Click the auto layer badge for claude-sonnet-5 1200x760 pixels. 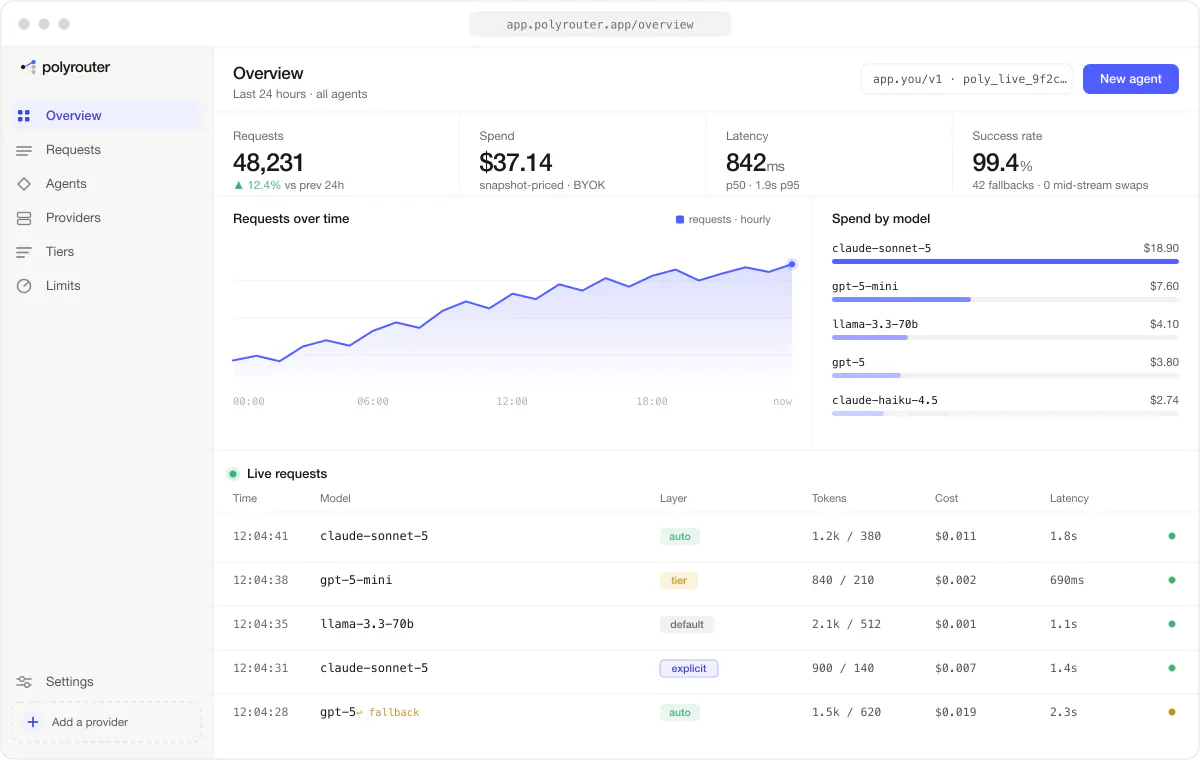680,536
